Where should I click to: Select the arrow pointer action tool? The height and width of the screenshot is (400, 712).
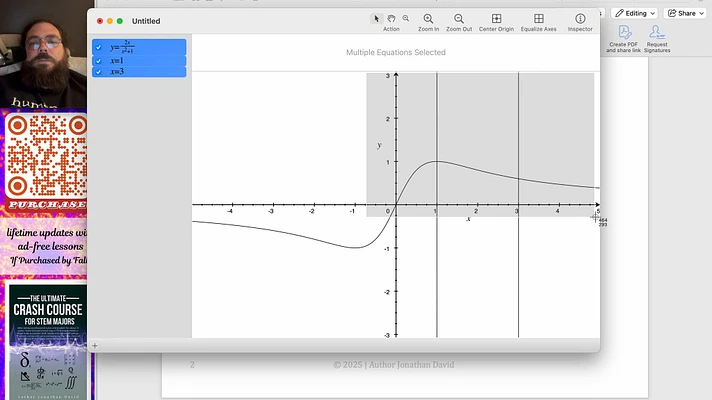pos(376,19)
